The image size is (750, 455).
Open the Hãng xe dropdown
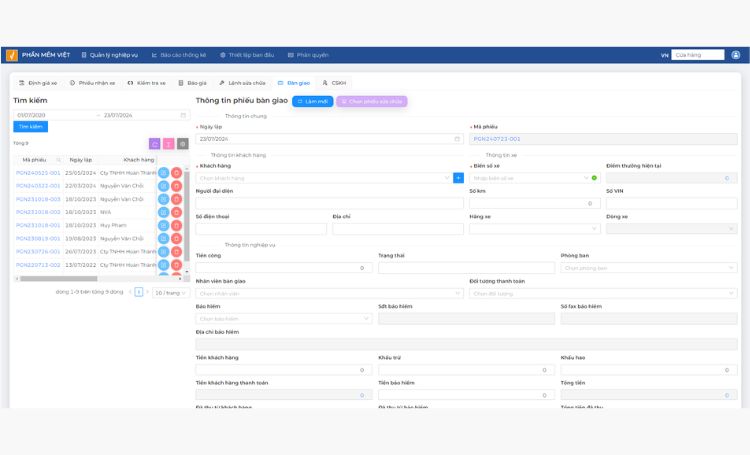pos(531,229)
